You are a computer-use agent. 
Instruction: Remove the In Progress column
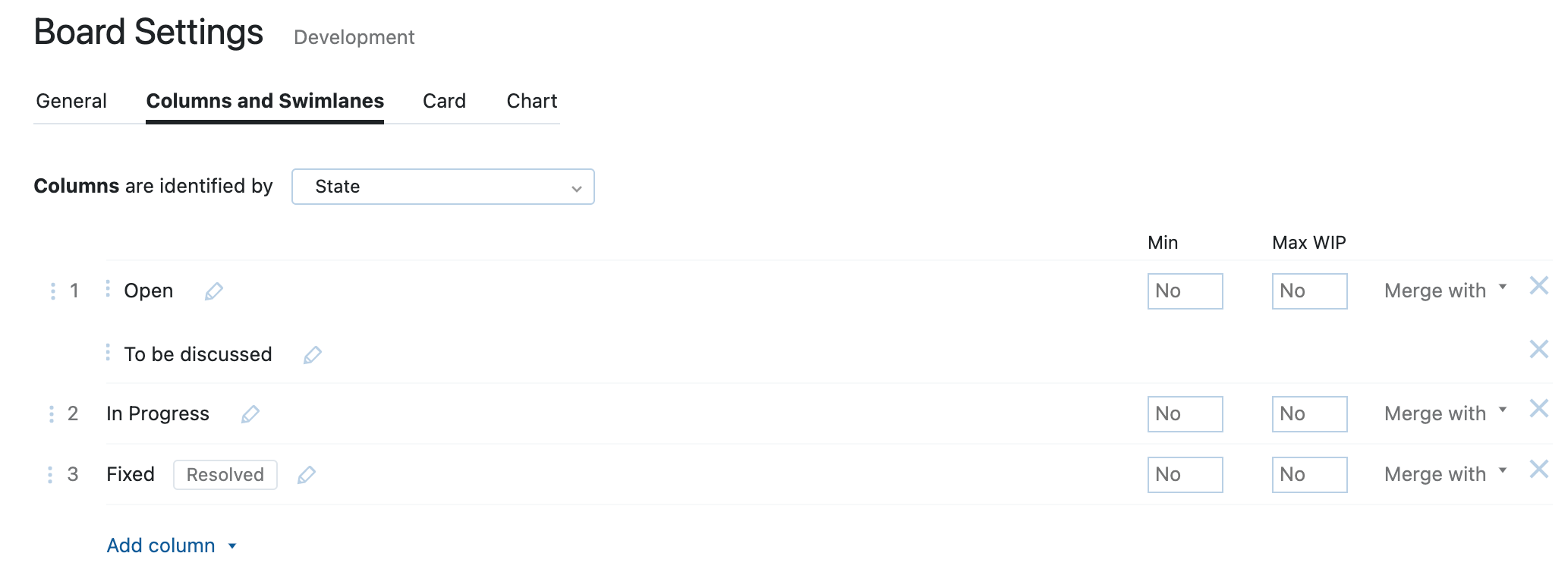1539,409
